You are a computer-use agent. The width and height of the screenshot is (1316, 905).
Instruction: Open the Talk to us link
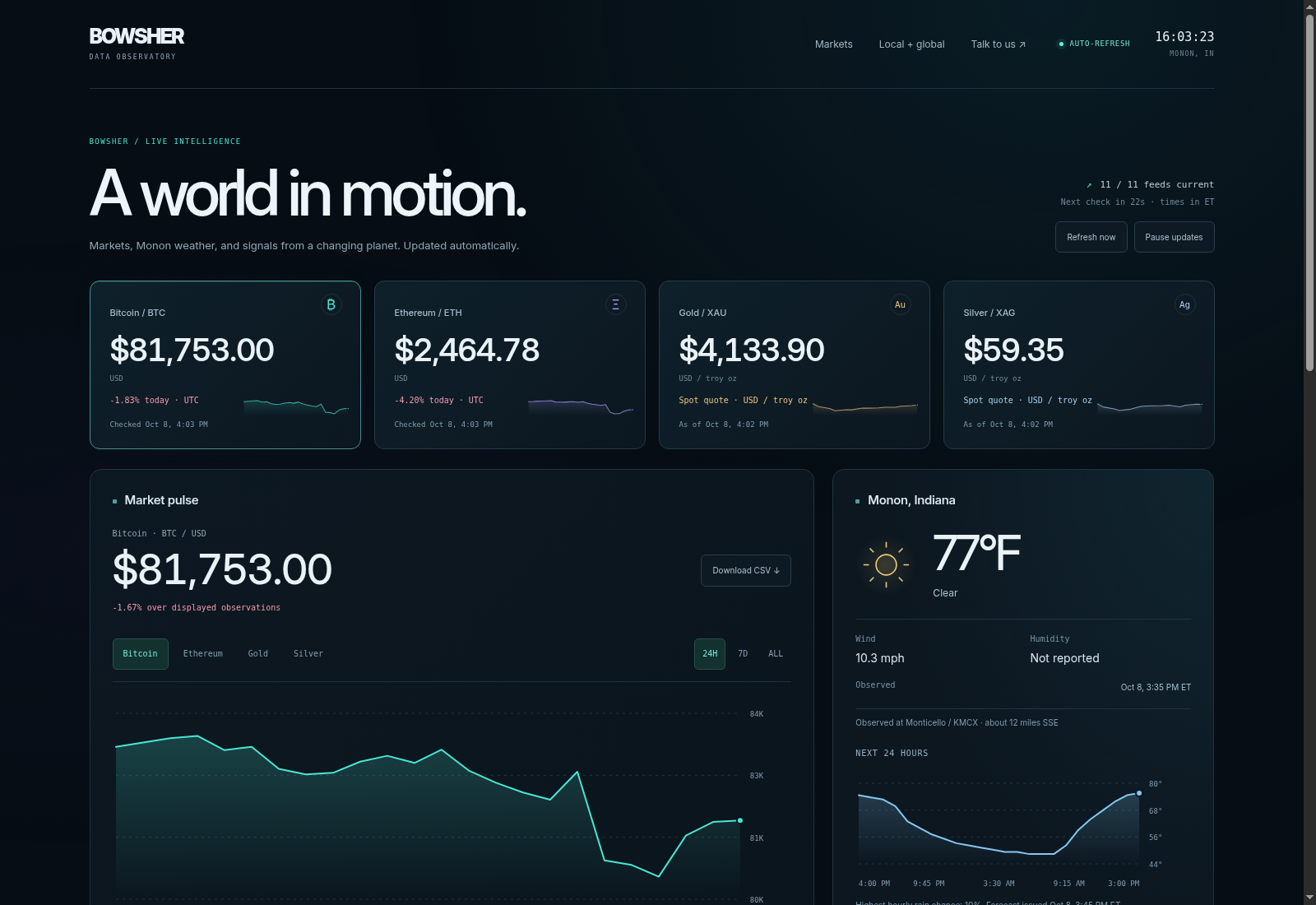[x=998, y=44]
